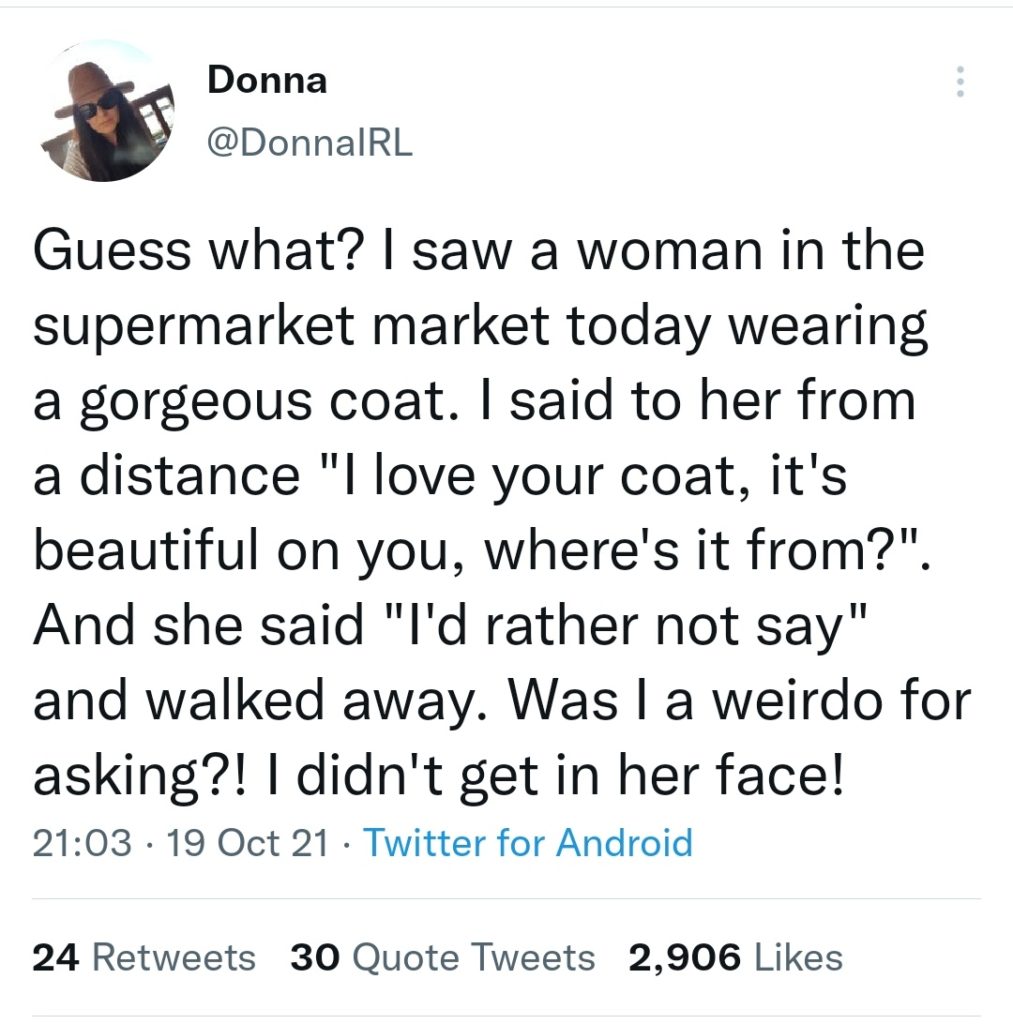Open the 30 Quote Tweets list

[x=442, y=958]
